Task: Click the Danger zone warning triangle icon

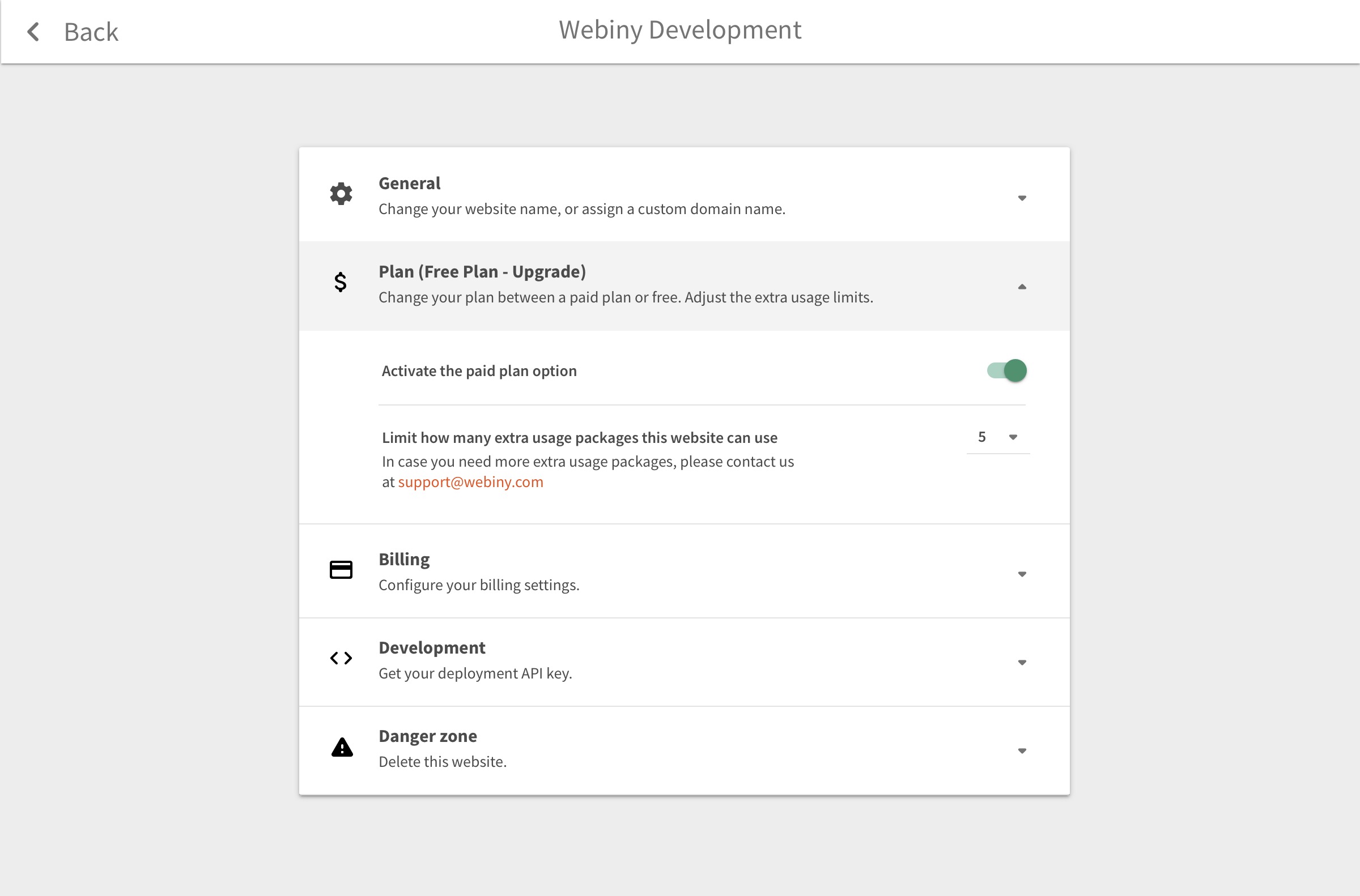Action: click(x=342, y=747)
